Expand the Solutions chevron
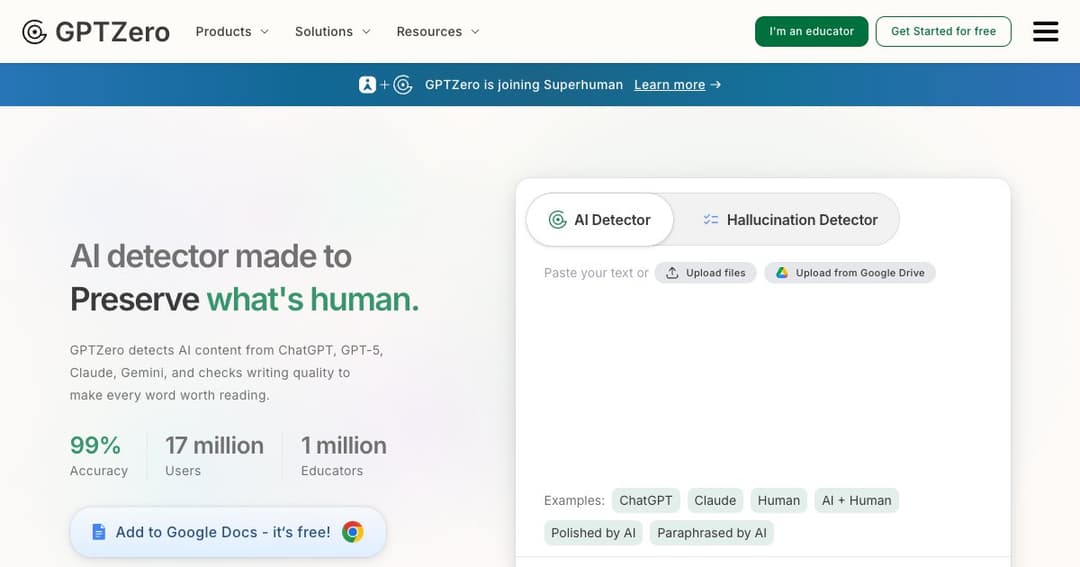The width and height of the screenshot is (1080, 567). click(x=366, y=32)
